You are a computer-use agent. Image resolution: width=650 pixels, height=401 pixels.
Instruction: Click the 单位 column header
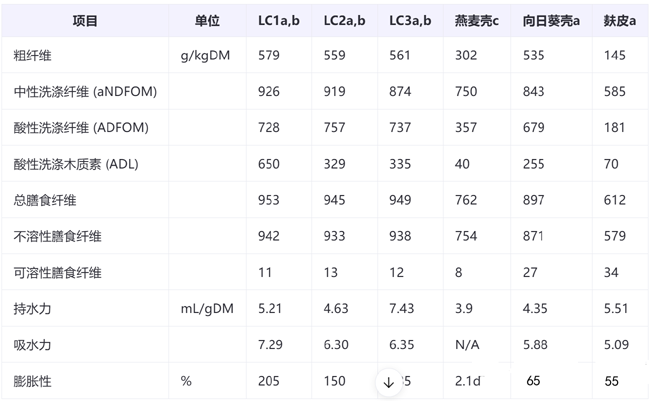[207, 21]
